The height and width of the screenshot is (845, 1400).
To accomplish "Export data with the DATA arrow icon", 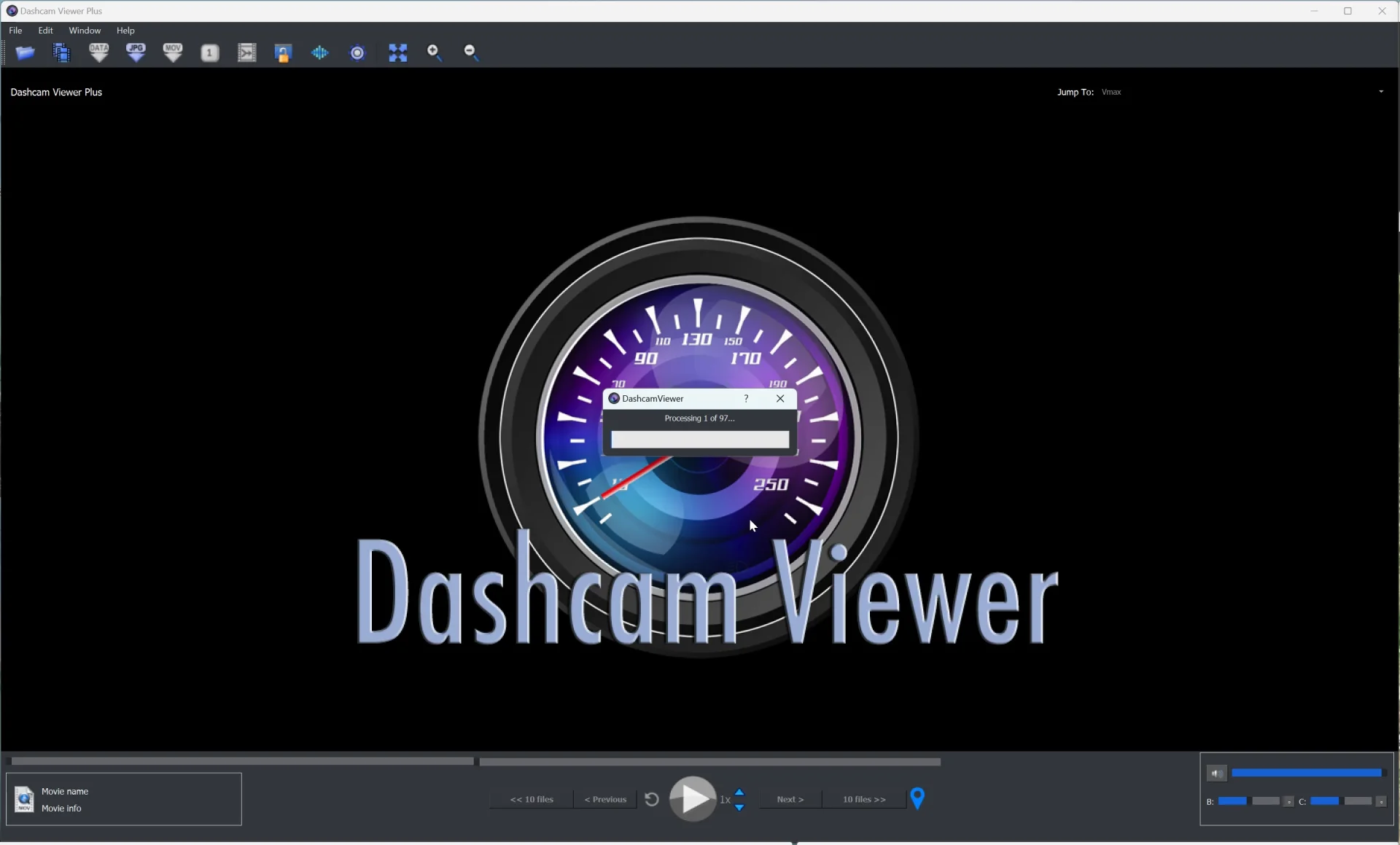I will [99, 52].
